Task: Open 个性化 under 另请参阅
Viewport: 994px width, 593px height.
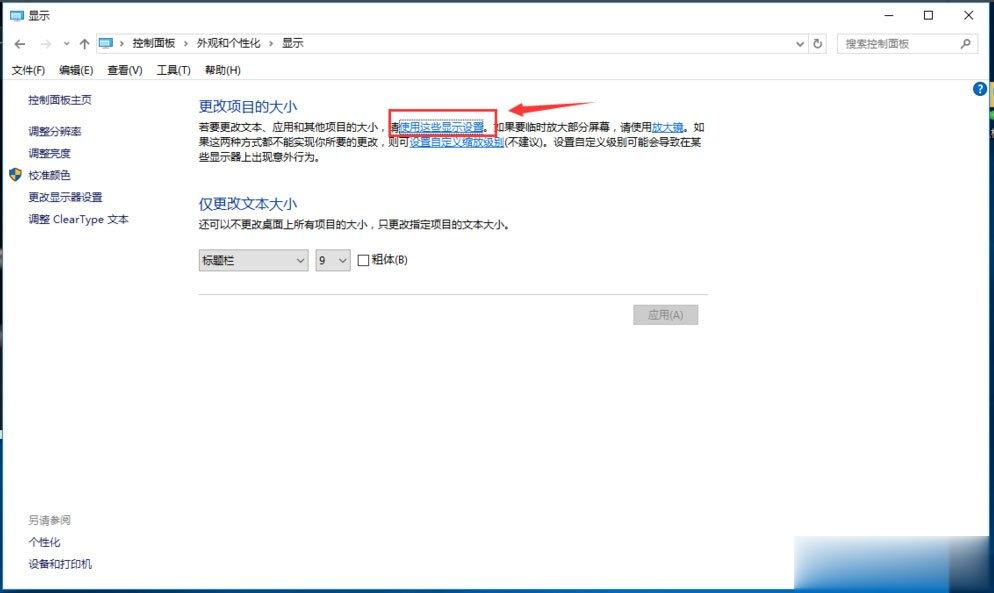Action: click(44, 542)
